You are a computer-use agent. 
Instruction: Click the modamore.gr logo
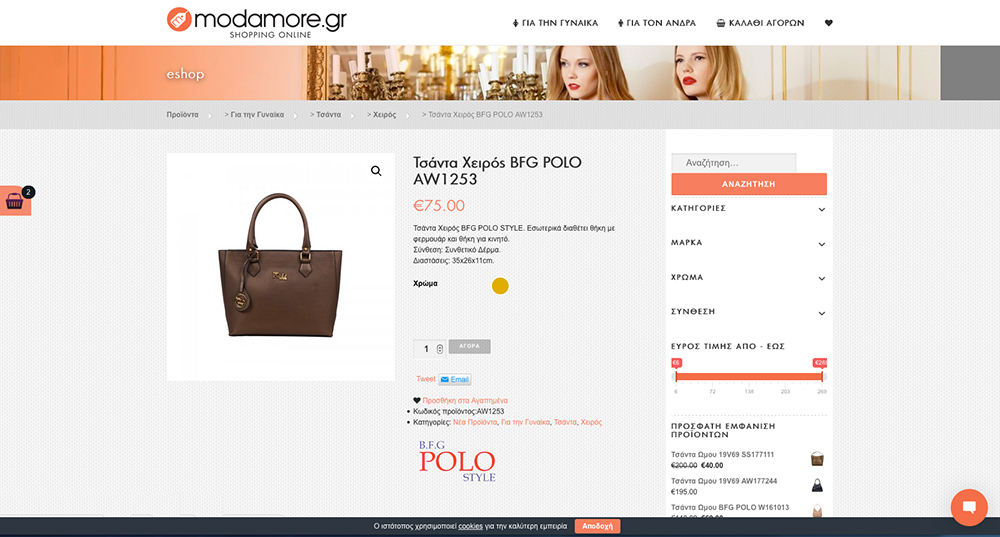256,23
